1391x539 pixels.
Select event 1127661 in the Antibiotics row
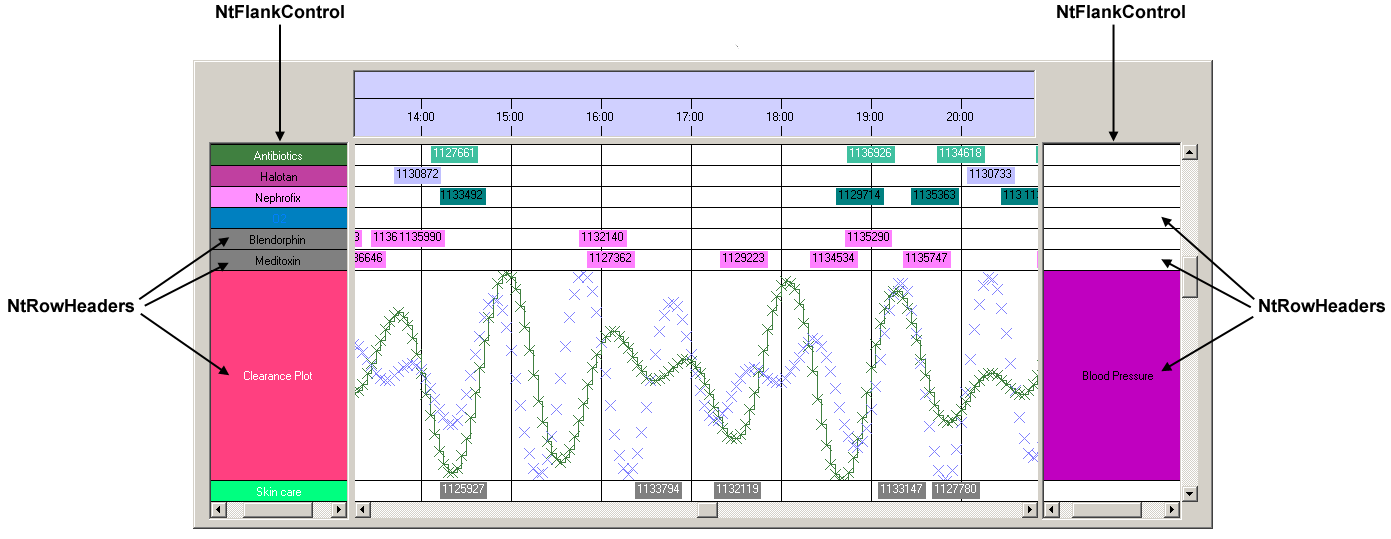pyautogui.click(x=454, y=154)
